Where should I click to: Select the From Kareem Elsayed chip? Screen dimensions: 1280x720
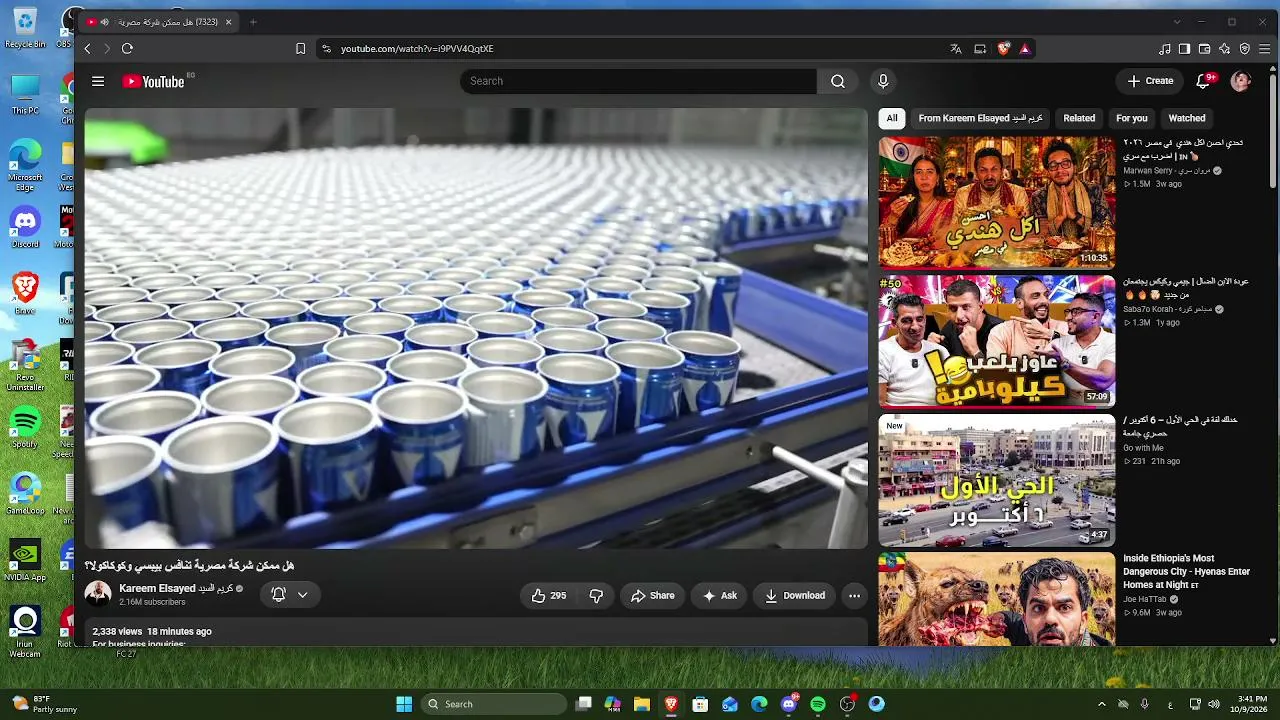point(980,118)
